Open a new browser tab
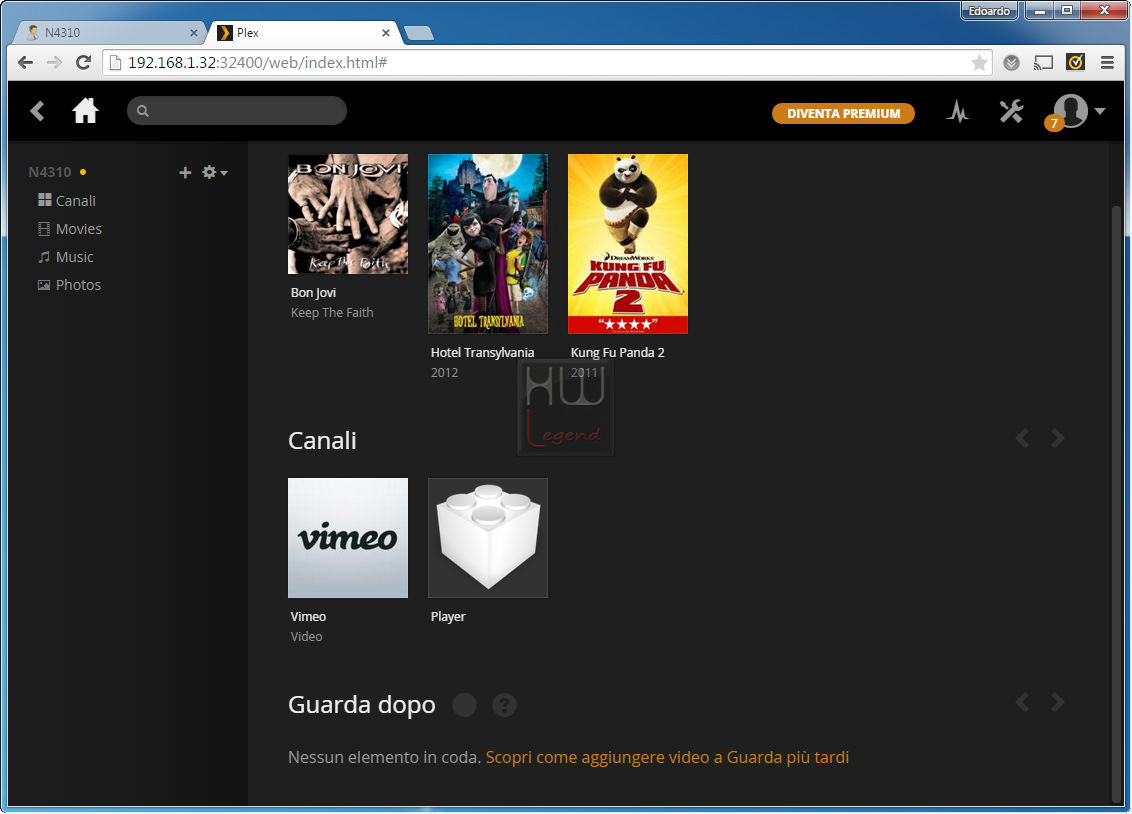Image resolution: width=1132 pixels, height=814 pixels. click(x=419, y=33)
